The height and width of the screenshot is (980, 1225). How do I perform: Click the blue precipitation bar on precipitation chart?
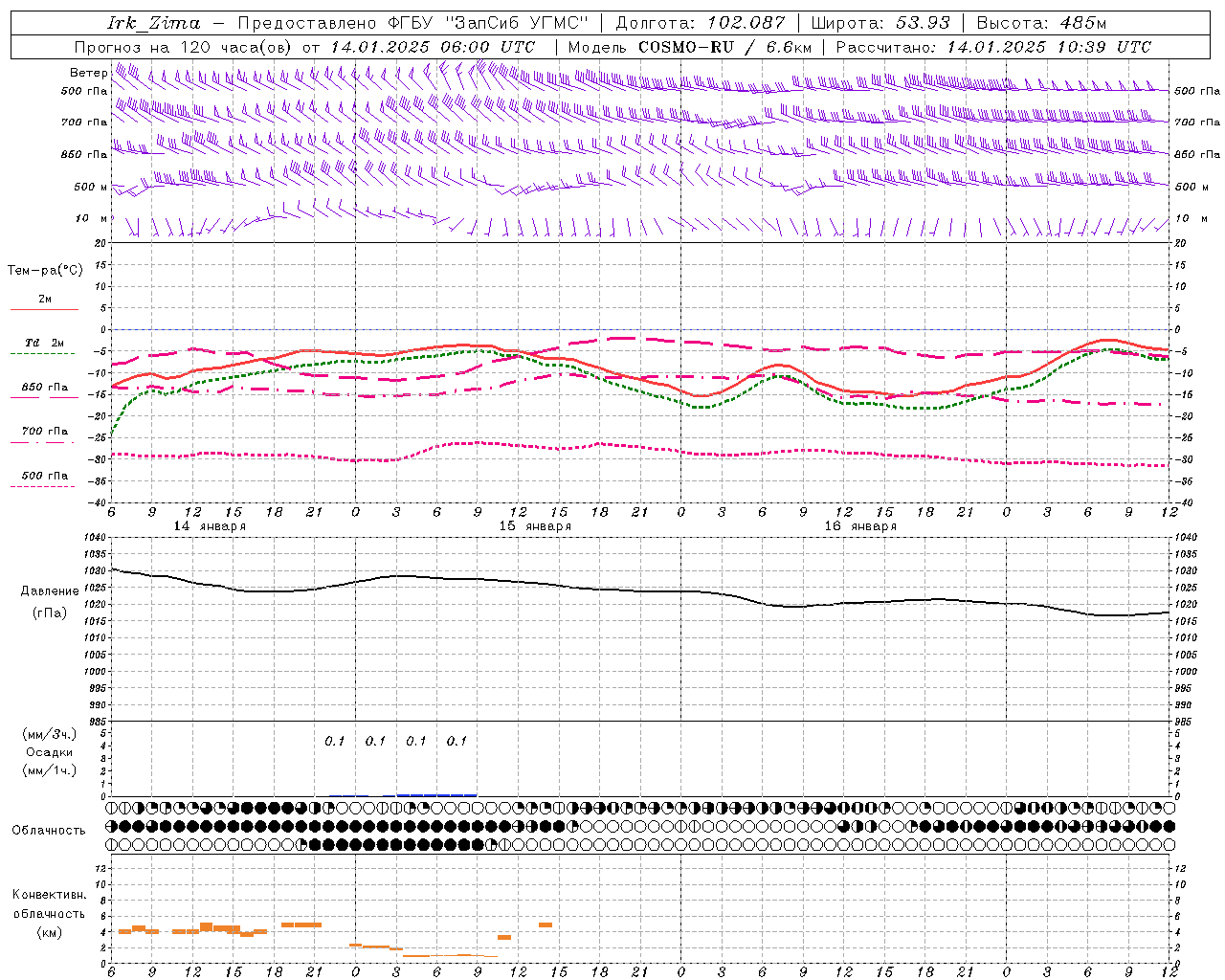pos(436,794)
